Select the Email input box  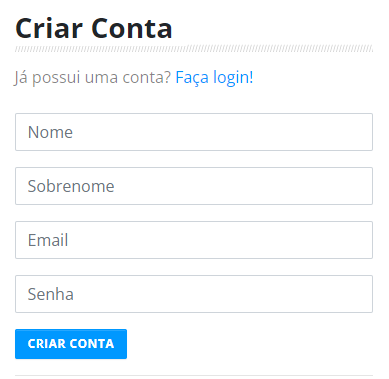pyautogui.click(x=194, y=240)
